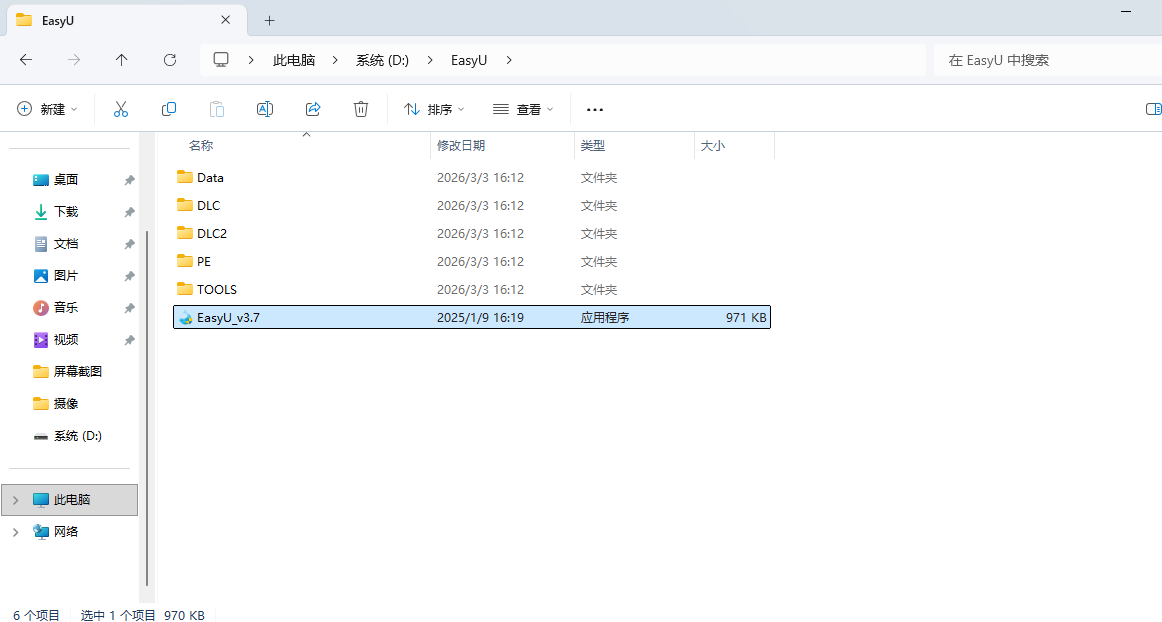Click the Rename icon in toolbar
Viewport: 1162px width, 622px height.
coord(265,109)
